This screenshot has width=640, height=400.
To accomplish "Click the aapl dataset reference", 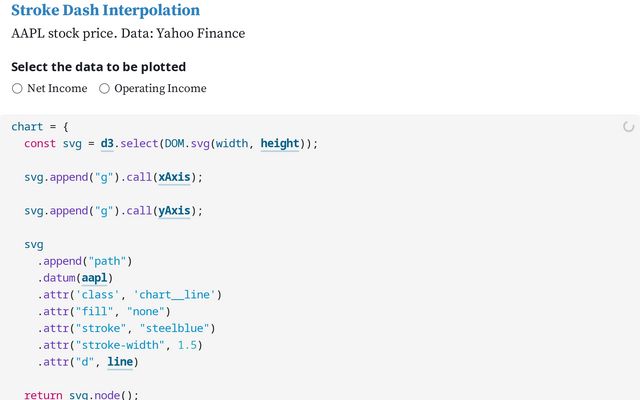I will point(94,278).
